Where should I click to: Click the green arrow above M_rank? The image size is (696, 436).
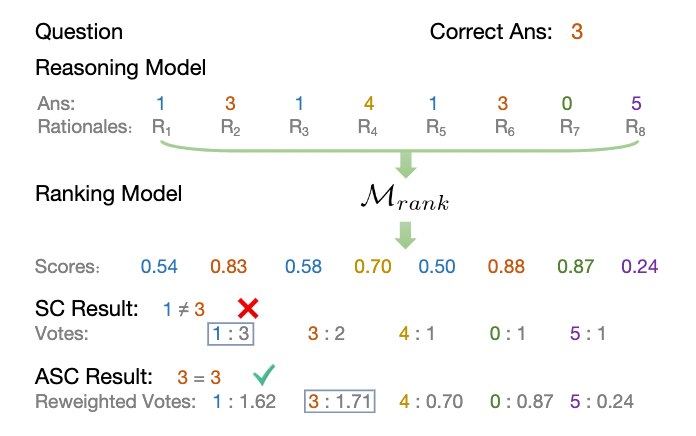point(405,163)
